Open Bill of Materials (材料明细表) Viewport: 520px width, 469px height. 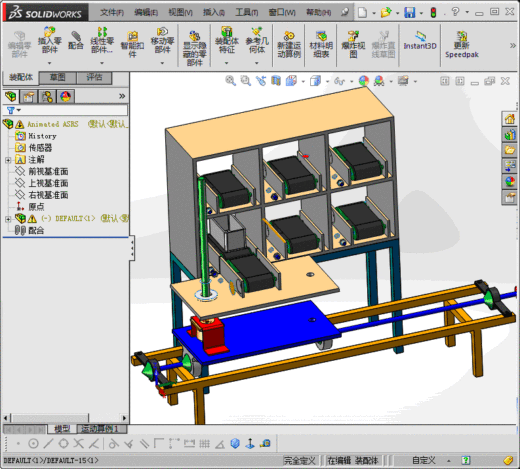click(x=321, y=44)
